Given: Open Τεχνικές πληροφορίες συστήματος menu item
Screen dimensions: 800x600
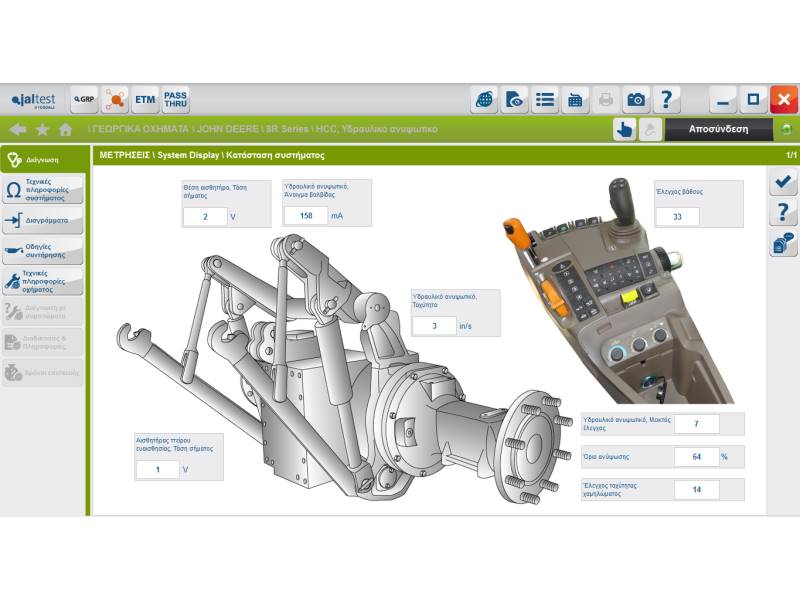Looking at the screenshot, I should pos(42,189).
